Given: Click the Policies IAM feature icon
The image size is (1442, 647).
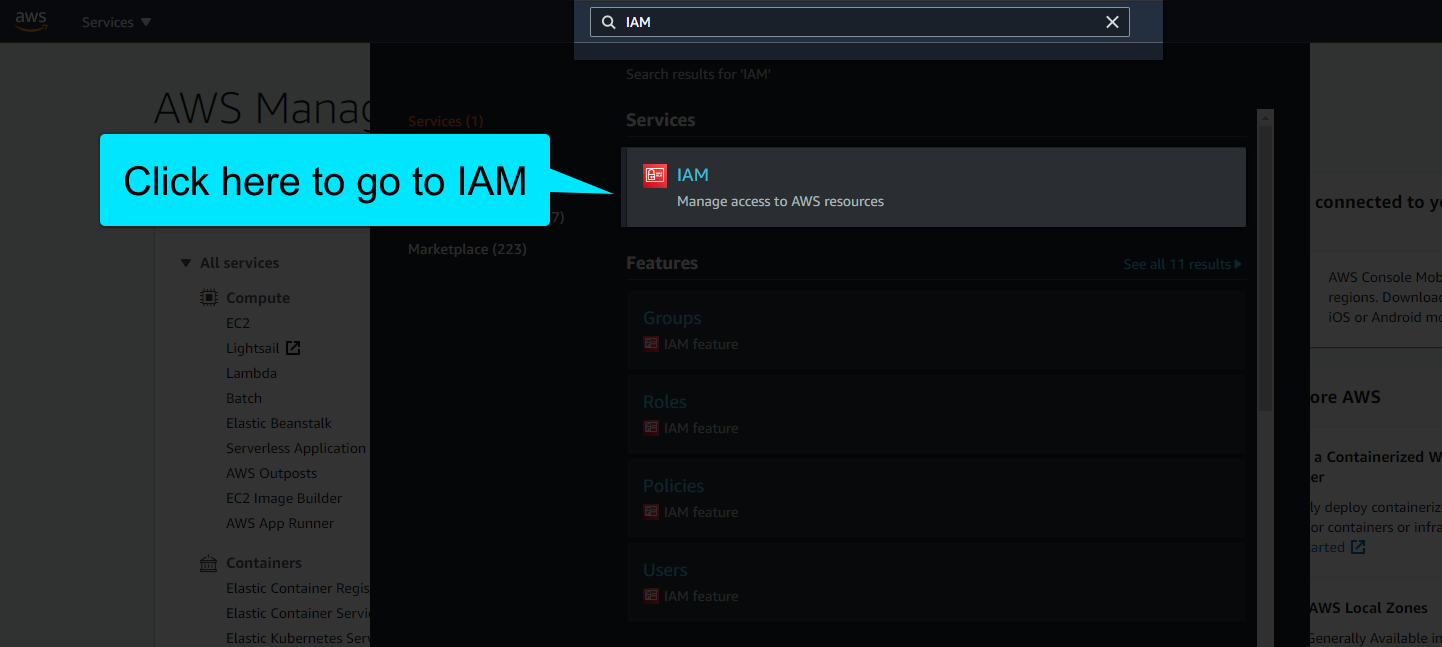Looking at the screenshot, I should pyautogui.click(x=652, y=512).
